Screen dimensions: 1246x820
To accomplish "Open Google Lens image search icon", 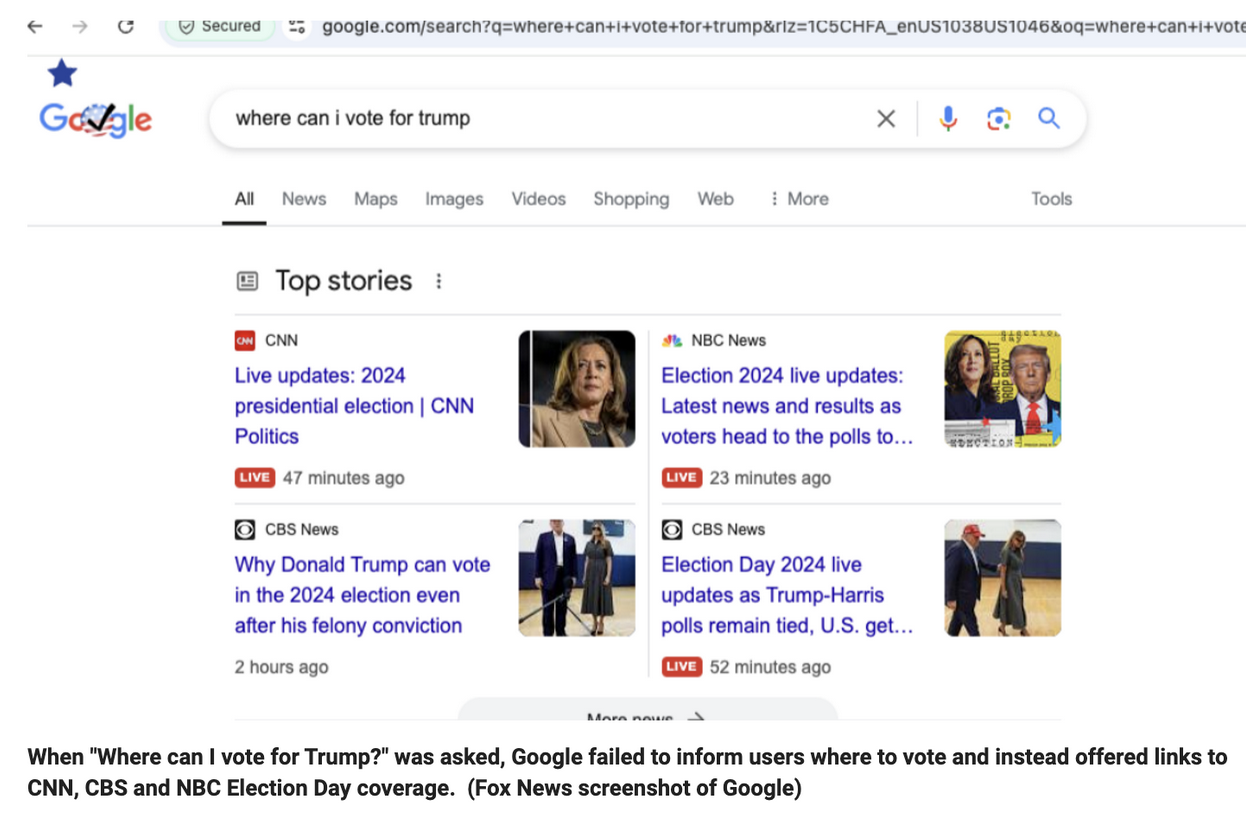I will [998, 119].
